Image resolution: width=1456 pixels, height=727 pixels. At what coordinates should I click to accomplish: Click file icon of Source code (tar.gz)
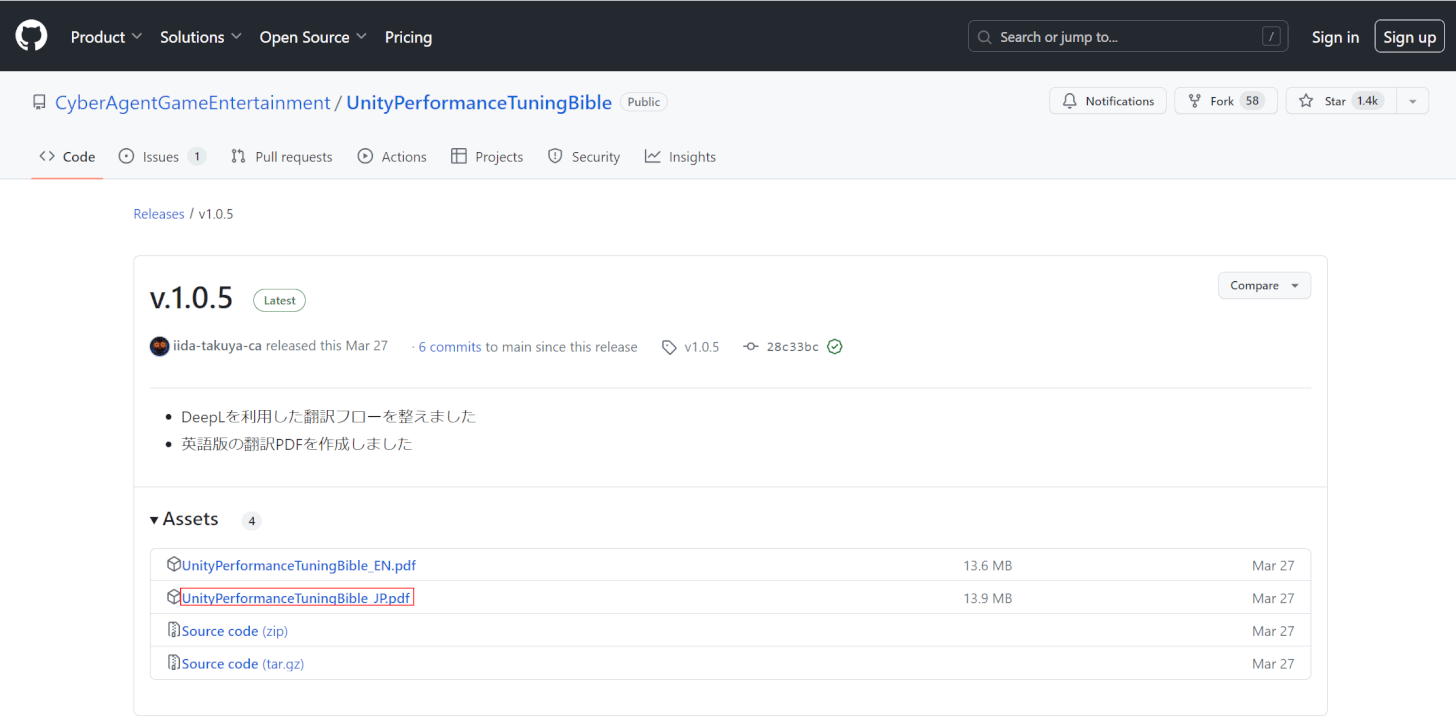pyautogui.click(x=174, y=663)
